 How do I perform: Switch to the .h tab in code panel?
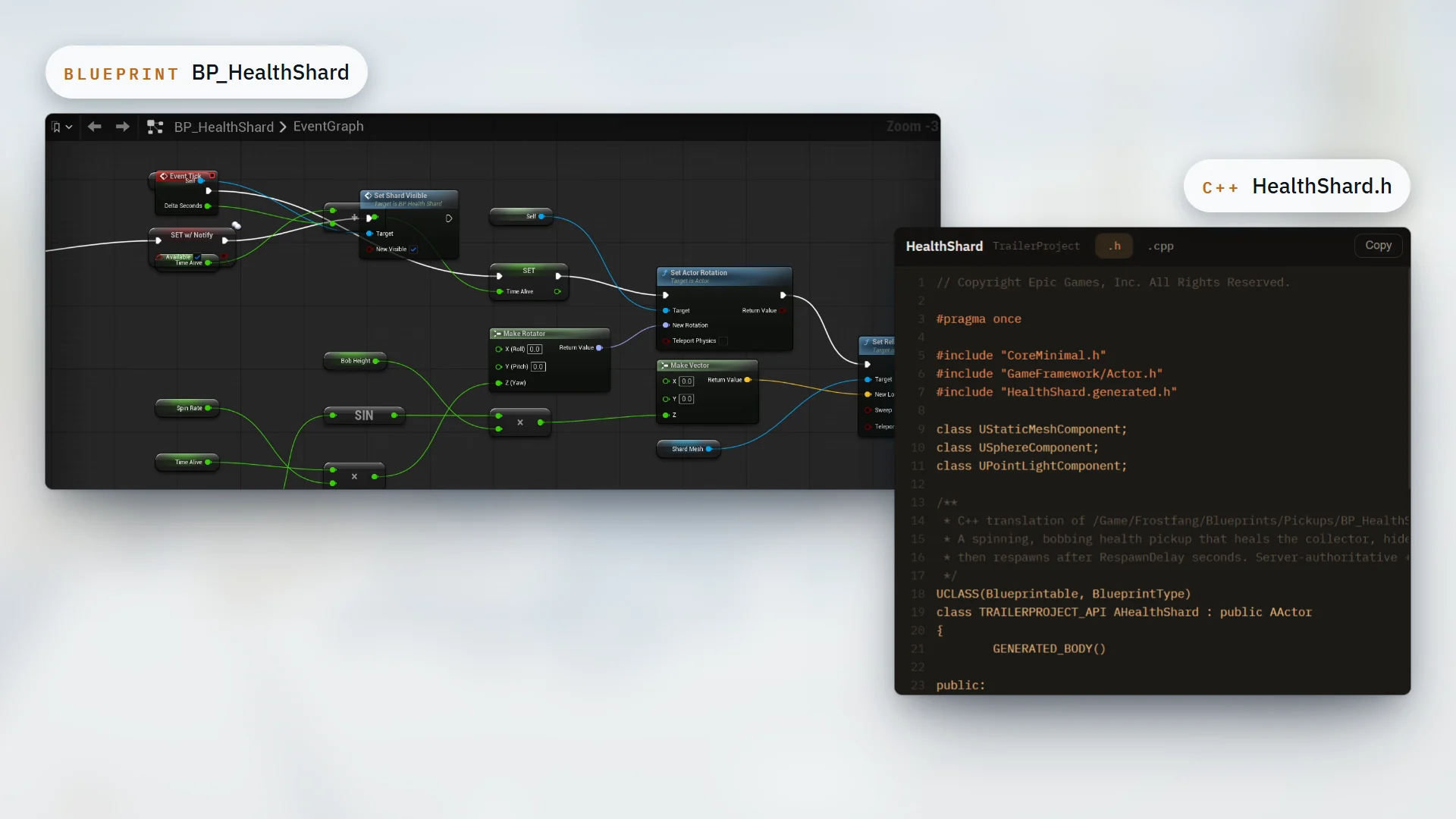(1114, 246)
